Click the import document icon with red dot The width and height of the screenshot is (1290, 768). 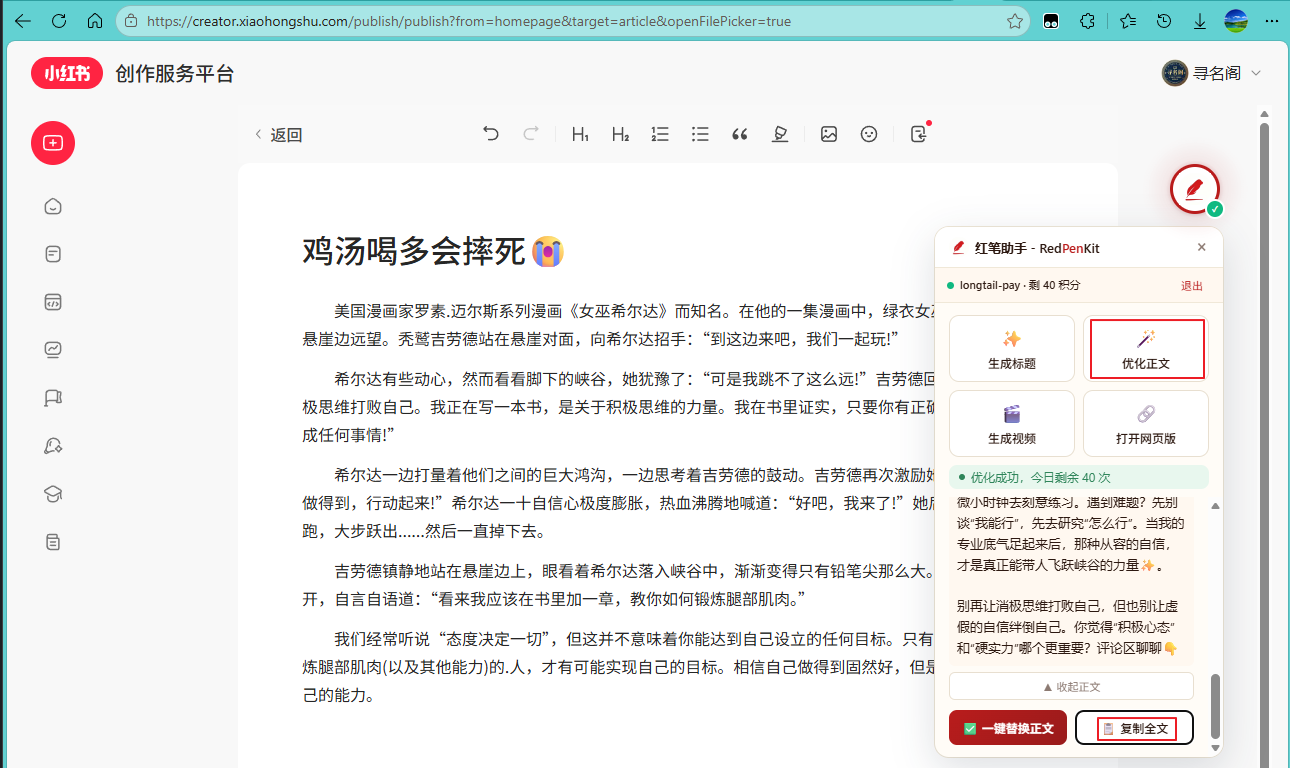point(919,134)
